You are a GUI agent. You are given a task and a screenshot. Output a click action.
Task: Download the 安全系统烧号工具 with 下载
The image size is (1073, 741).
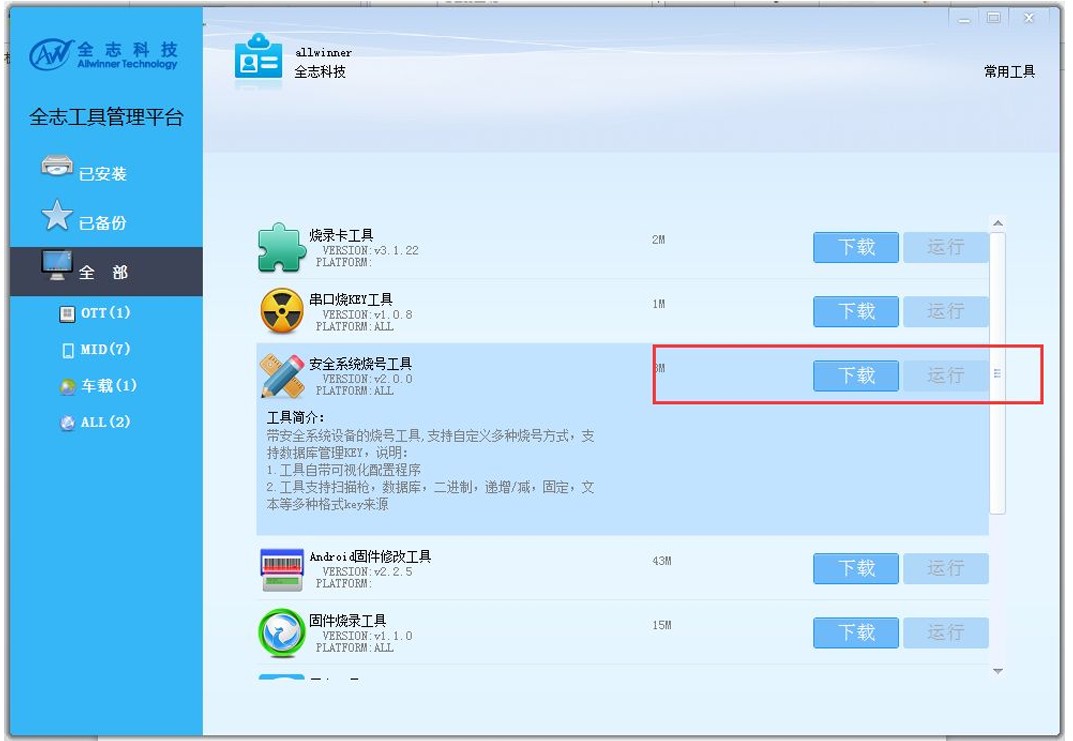855,376
